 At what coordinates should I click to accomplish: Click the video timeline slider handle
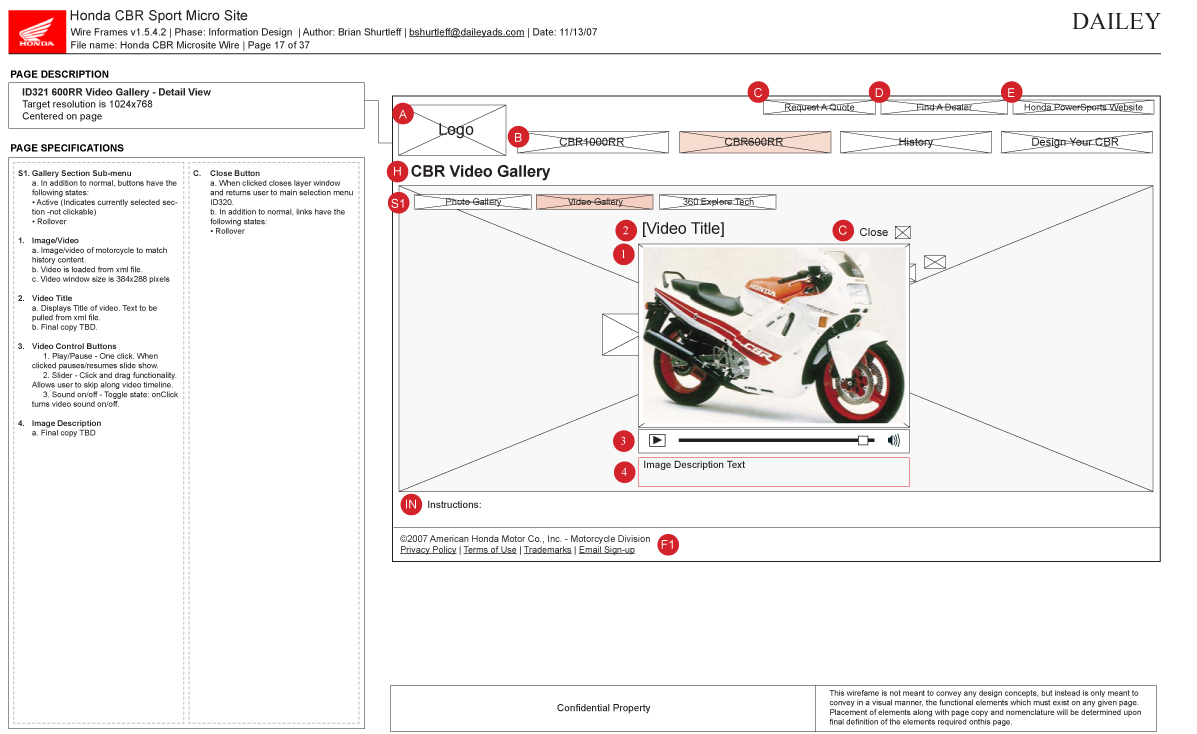pos(863,440)
